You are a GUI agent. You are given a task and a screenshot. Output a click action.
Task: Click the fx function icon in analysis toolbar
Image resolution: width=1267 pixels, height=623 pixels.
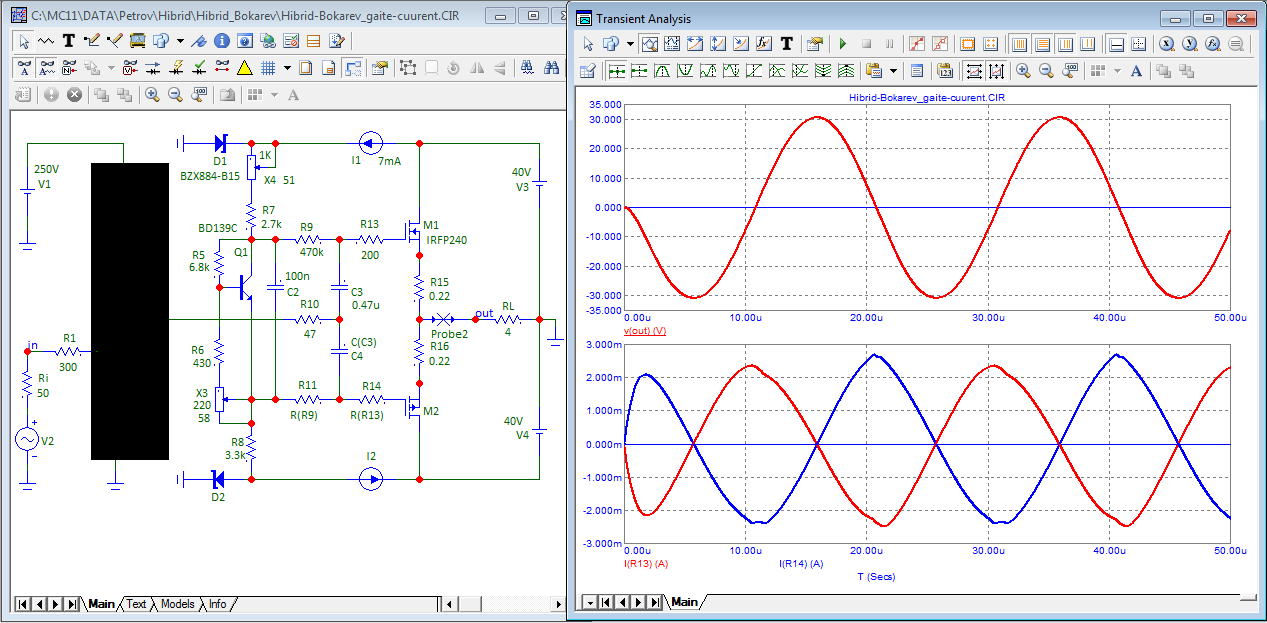click(x=763, y=44)
